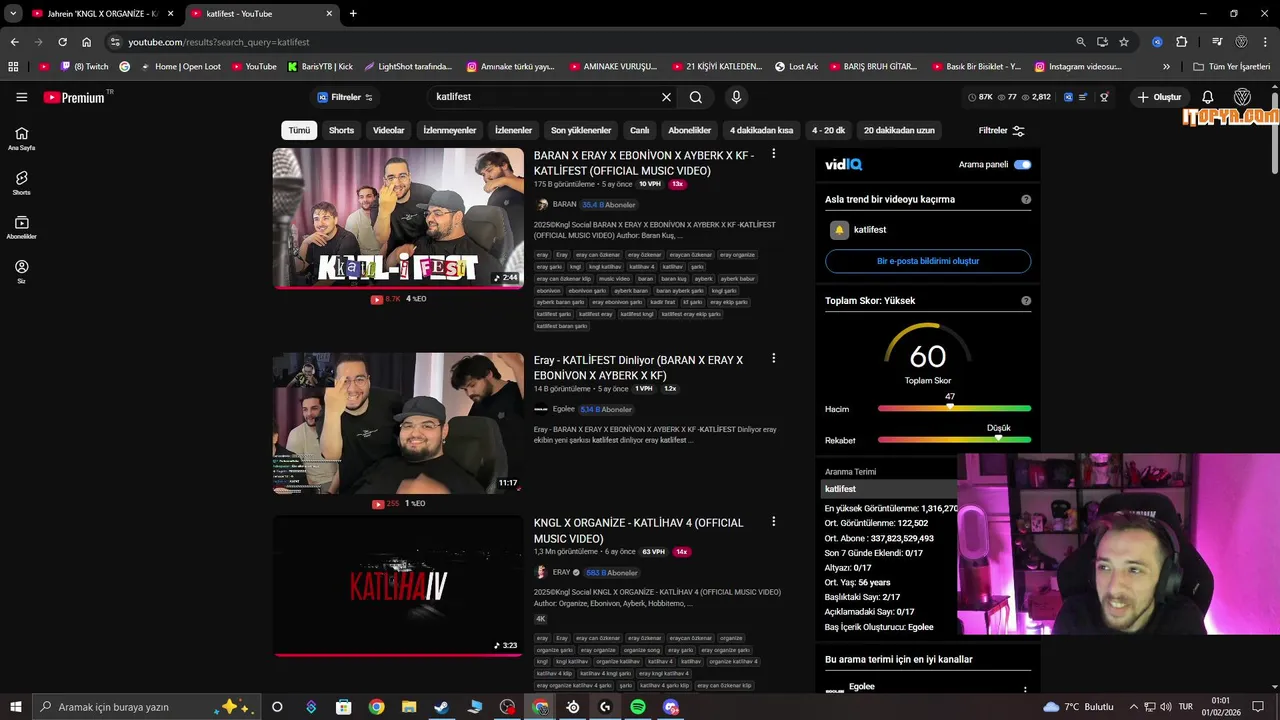Click the help icon next to Toplam Skor
Image resolution: width=1280 pixels, height=720 pixels.
1026,301
